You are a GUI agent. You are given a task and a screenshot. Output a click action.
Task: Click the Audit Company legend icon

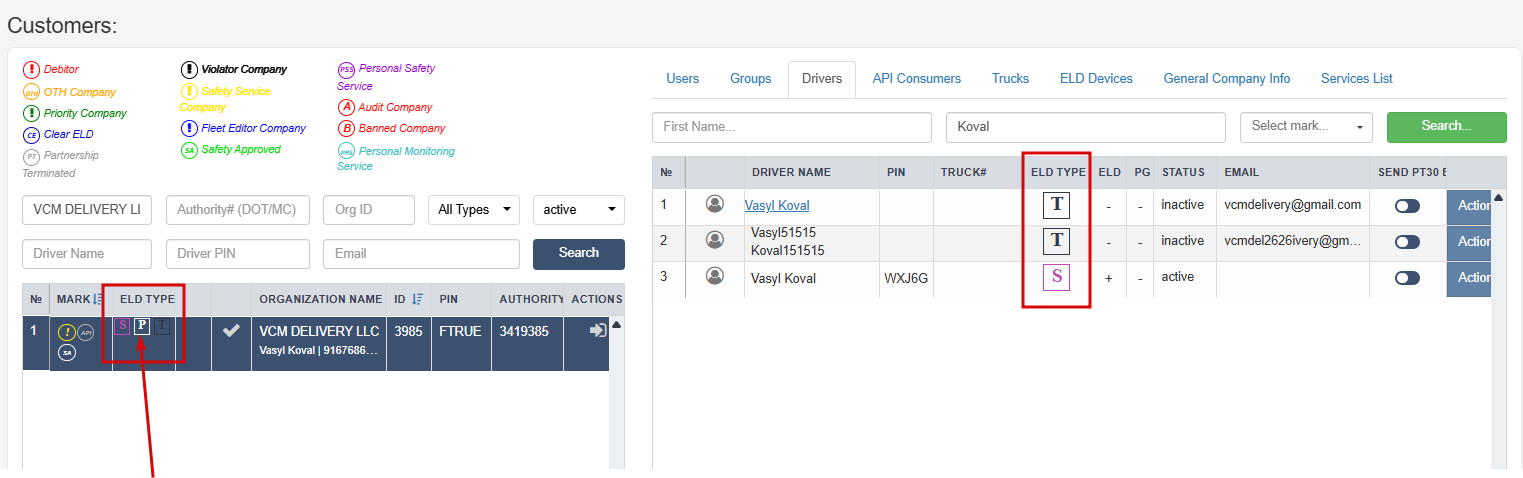(346, 107)
